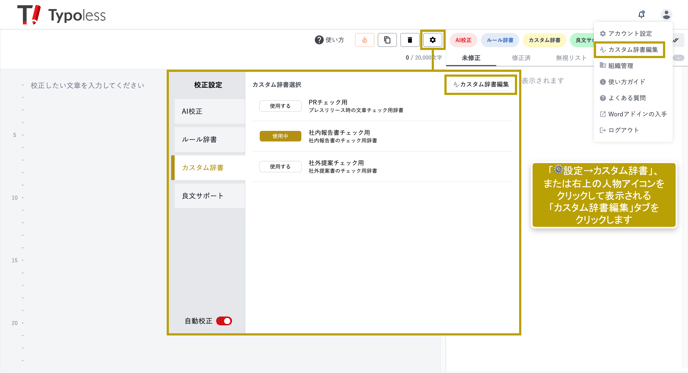
Task: Choose 組織管理 in user menu
Action: (616, 66)
